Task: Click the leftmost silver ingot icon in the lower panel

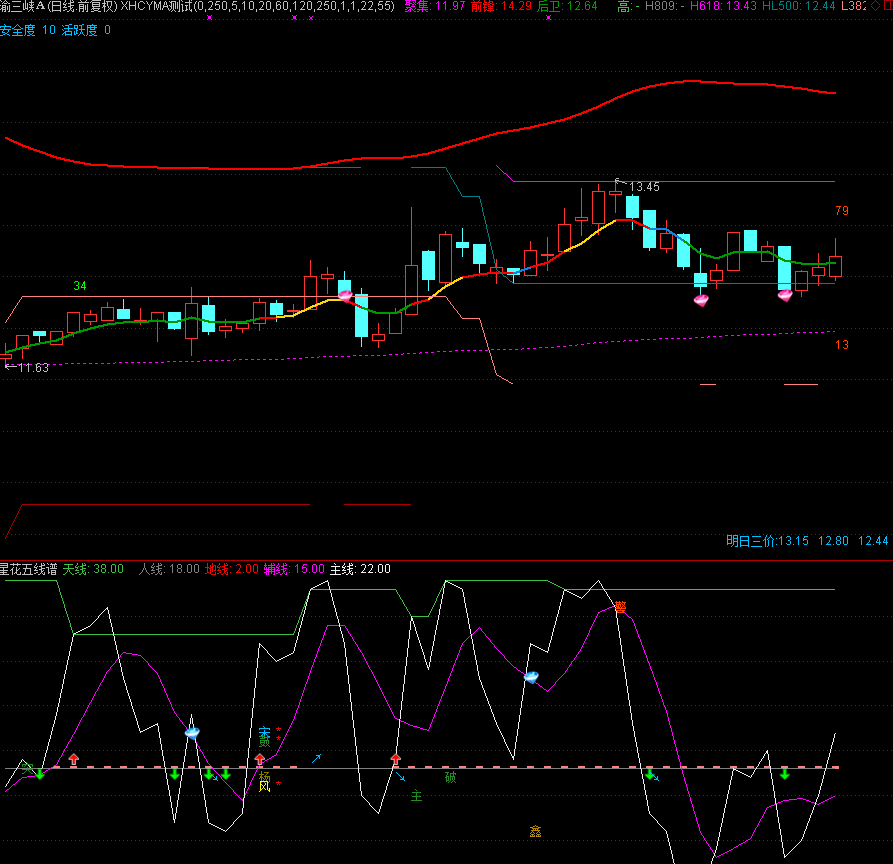Action: [192, 732]
